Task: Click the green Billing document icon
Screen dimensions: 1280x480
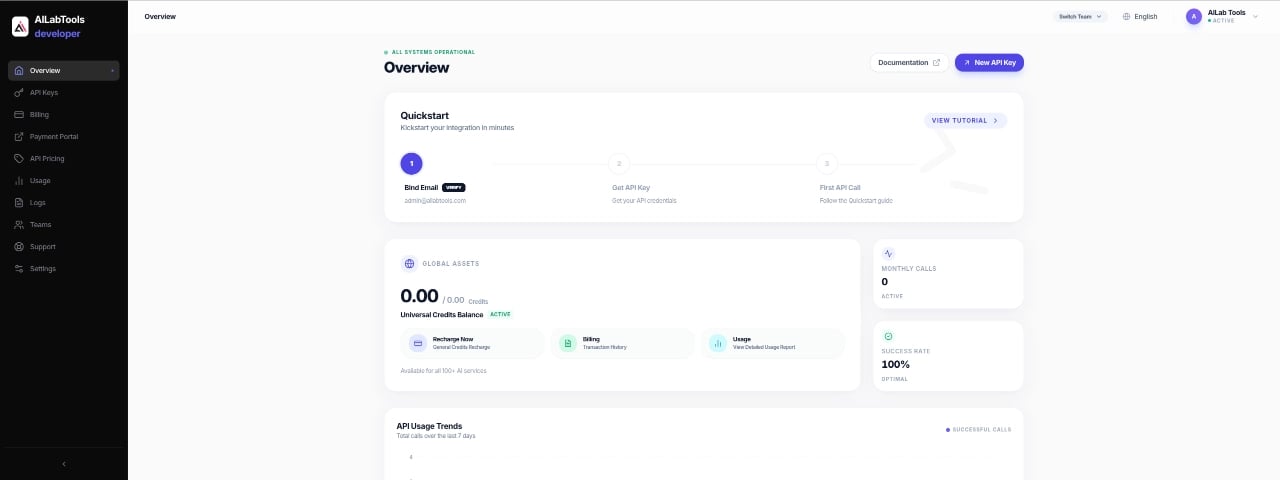Action: coord(568,343)
